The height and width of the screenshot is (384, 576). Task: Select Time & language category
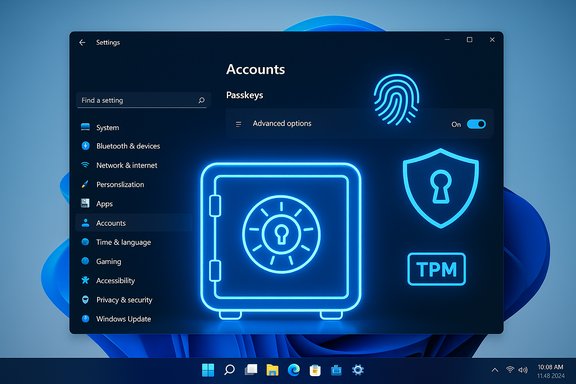(123, 242)
